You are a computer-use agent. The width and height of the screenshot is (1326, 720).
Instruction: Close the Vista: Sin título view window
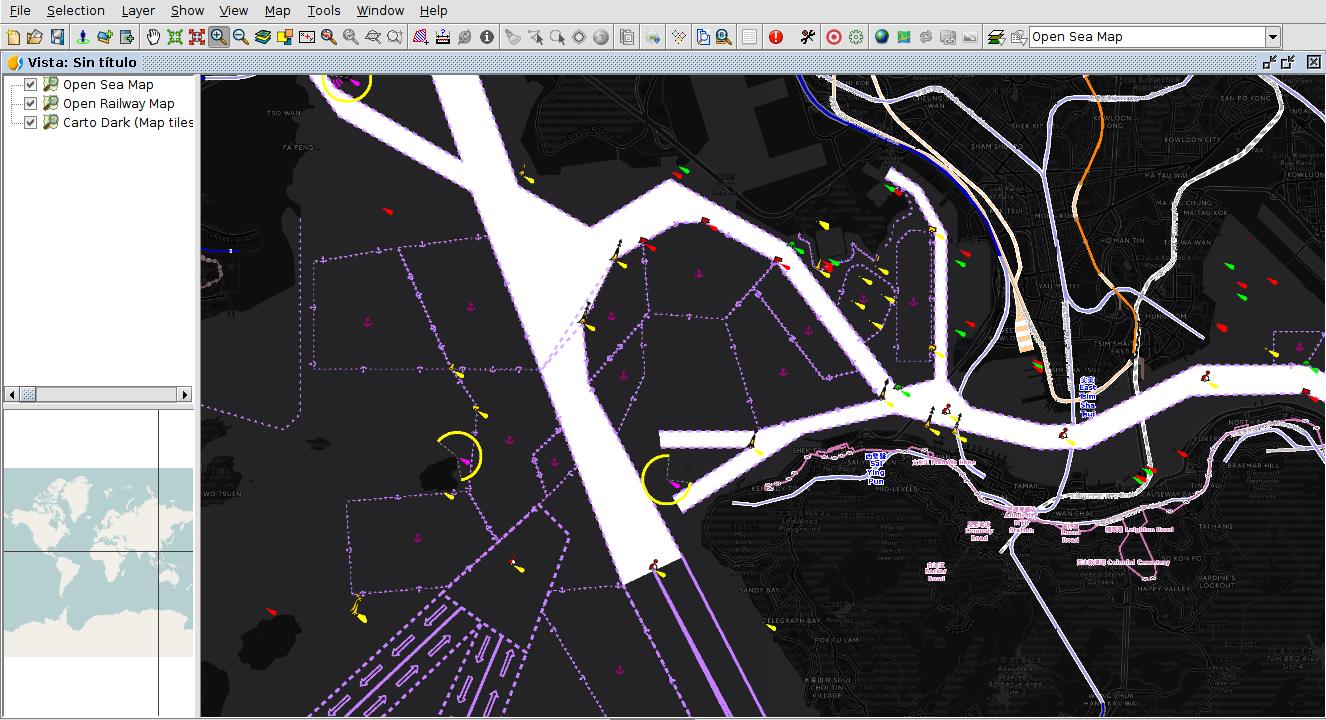pos(1314,62)
